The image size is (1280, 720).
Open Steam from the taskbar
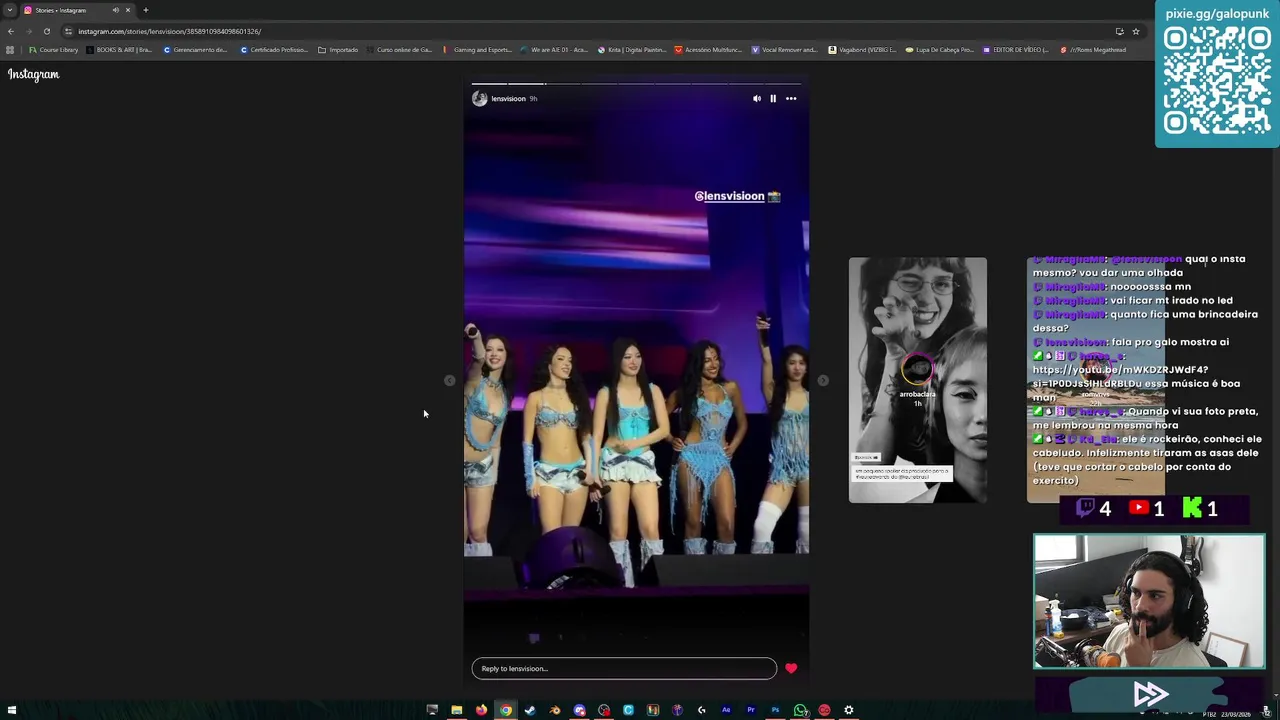pyautogui.click(x=530, y=710)
